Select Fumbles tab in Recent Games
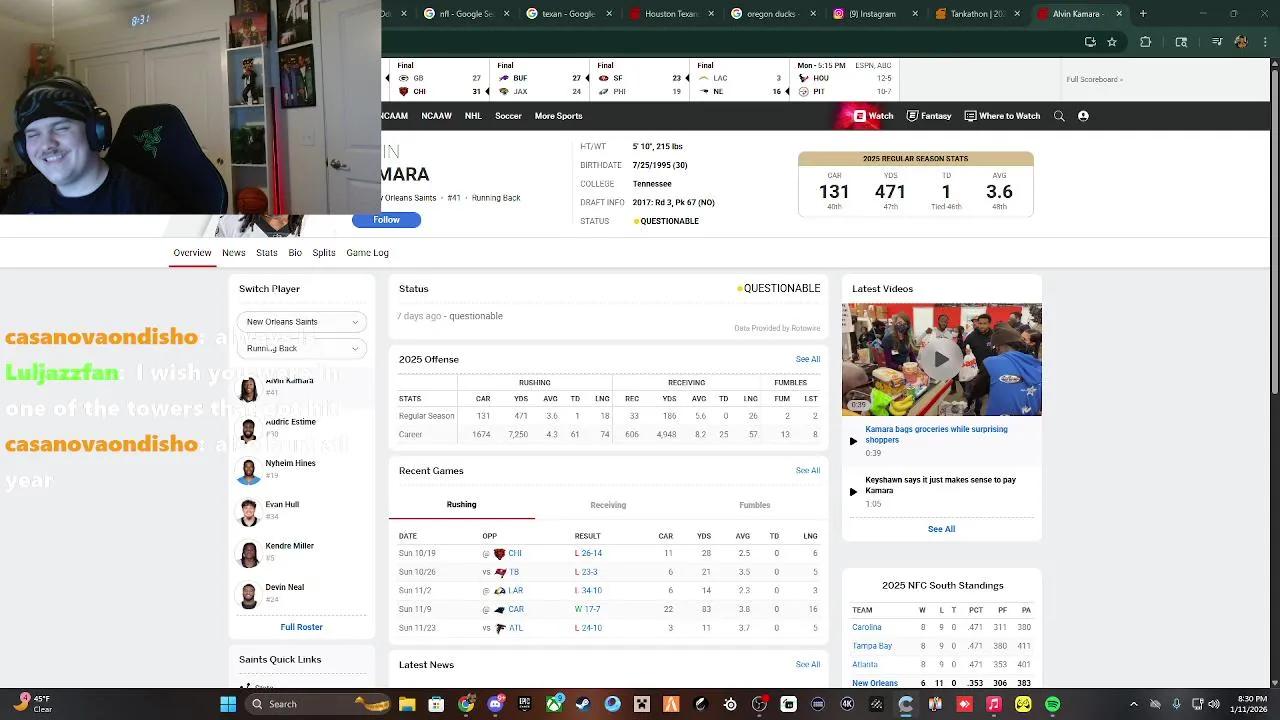 tap(755, 505)
